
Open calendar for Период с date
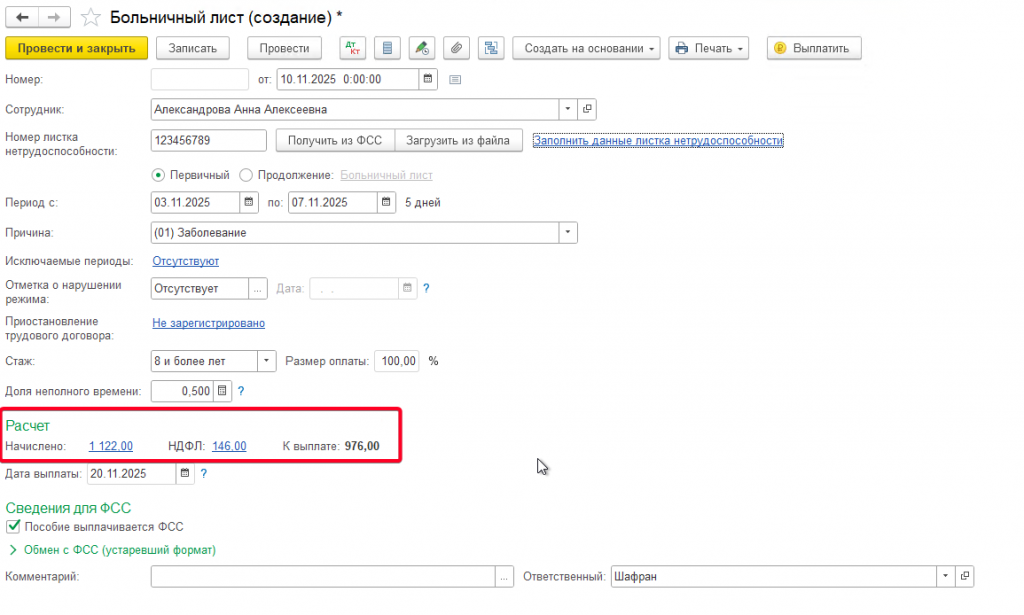[249, 202]
